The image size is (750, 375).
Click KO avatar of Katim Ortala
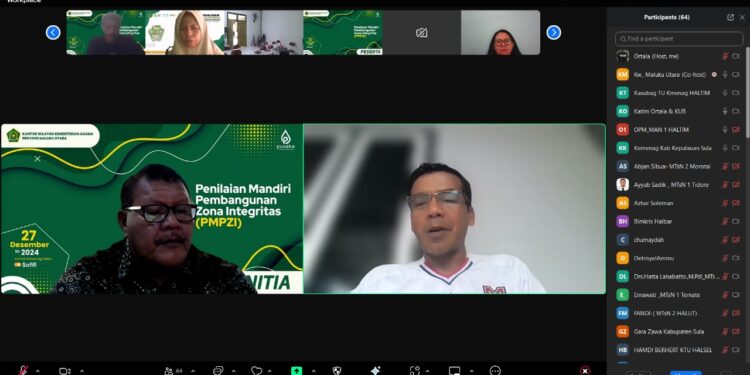[622, 111]
